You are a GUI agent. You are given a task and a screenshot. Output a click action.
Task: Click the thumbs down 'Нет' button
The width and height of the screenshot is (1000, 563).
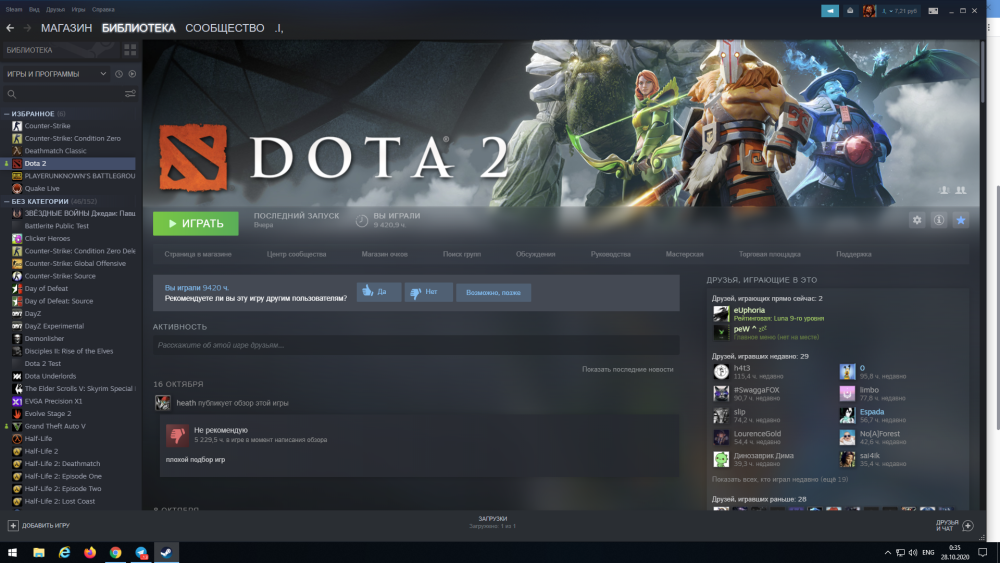(429, 292)
